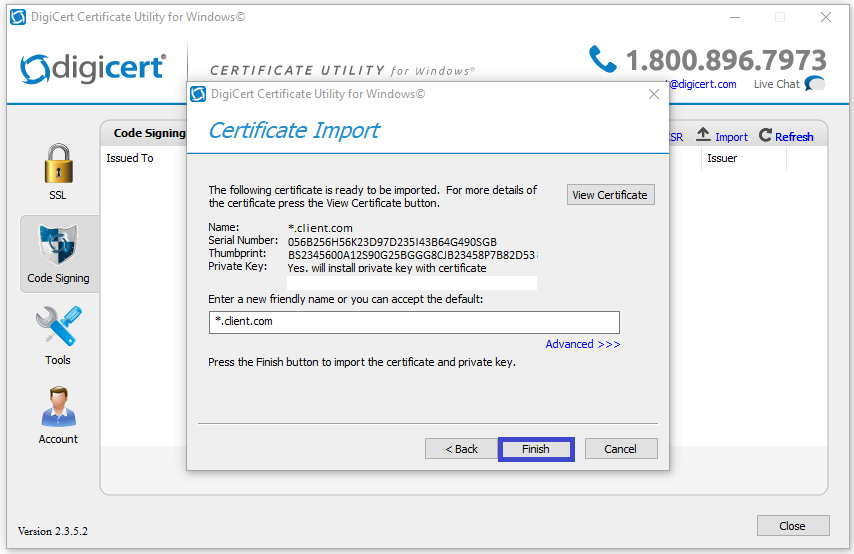
Task: Click the 'Yes, will install private key' text
Action: 387,268
